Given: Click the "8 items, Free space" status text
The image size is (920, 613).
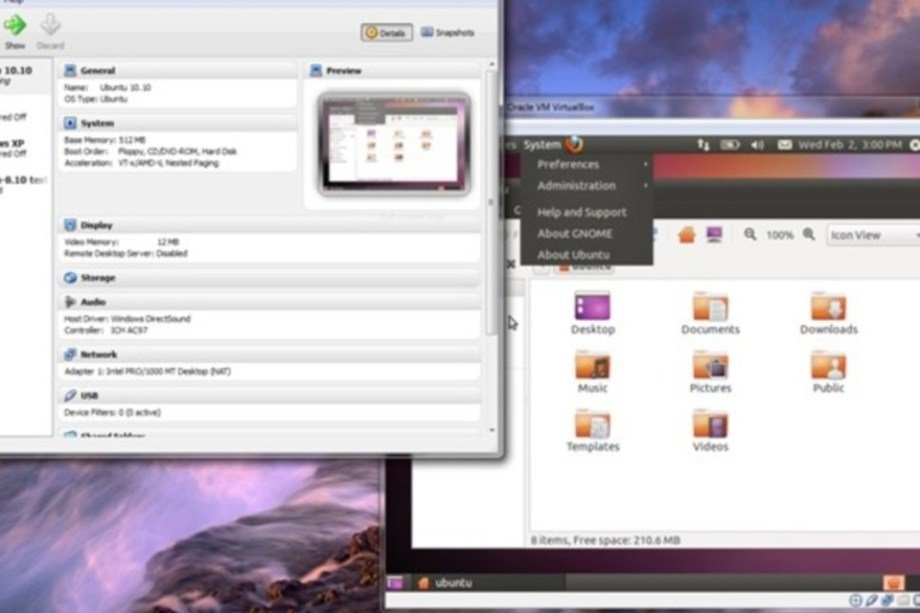Looking at the screenshot, I should [x=606, y=540].
